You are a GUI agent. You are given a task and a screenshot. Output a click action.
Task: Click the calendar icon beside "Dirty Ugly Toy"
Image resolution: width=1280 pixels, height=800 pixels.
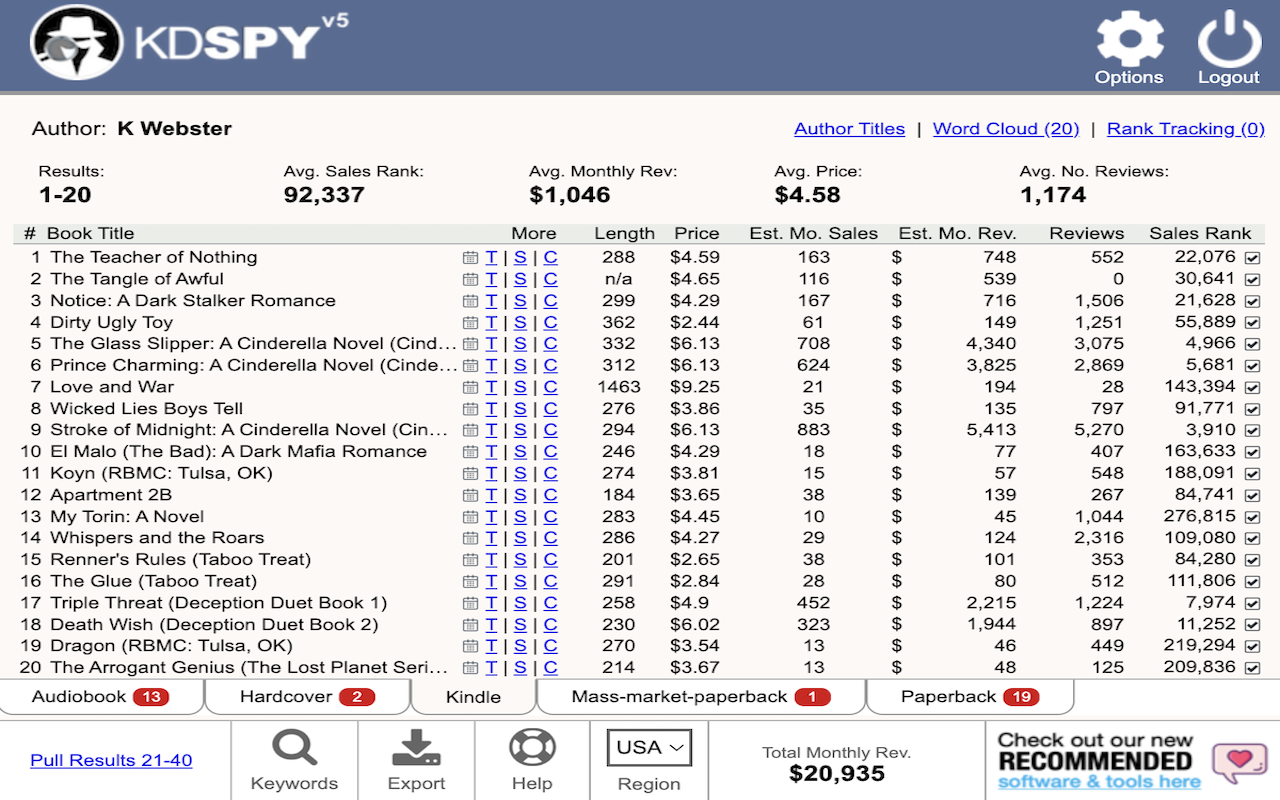(469, 321)
